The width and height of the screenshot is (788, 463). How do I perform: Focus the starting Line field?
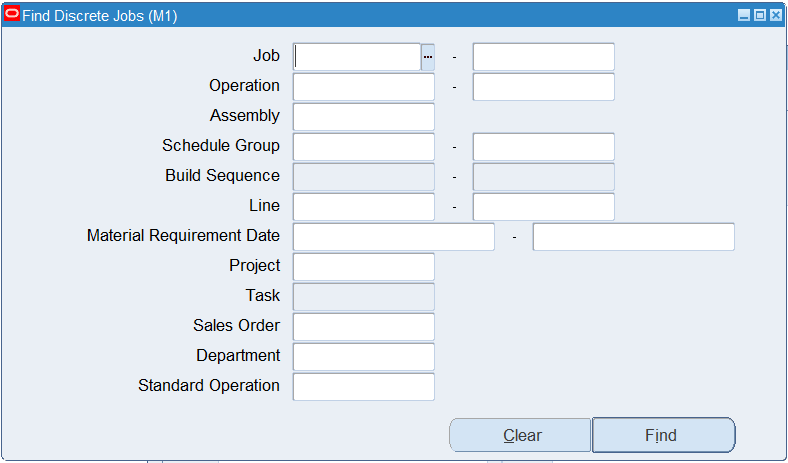tap(363, 207)
